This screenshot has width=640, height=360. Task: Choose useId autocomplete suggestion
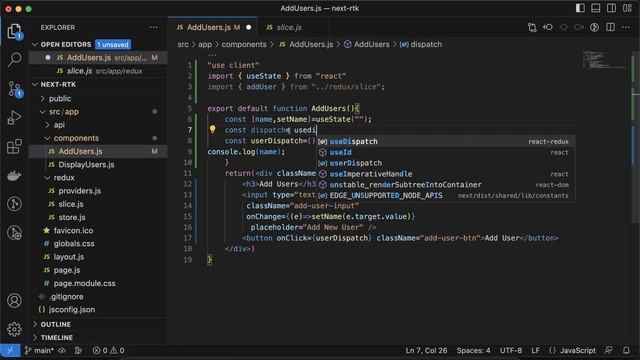pos(446,152)
